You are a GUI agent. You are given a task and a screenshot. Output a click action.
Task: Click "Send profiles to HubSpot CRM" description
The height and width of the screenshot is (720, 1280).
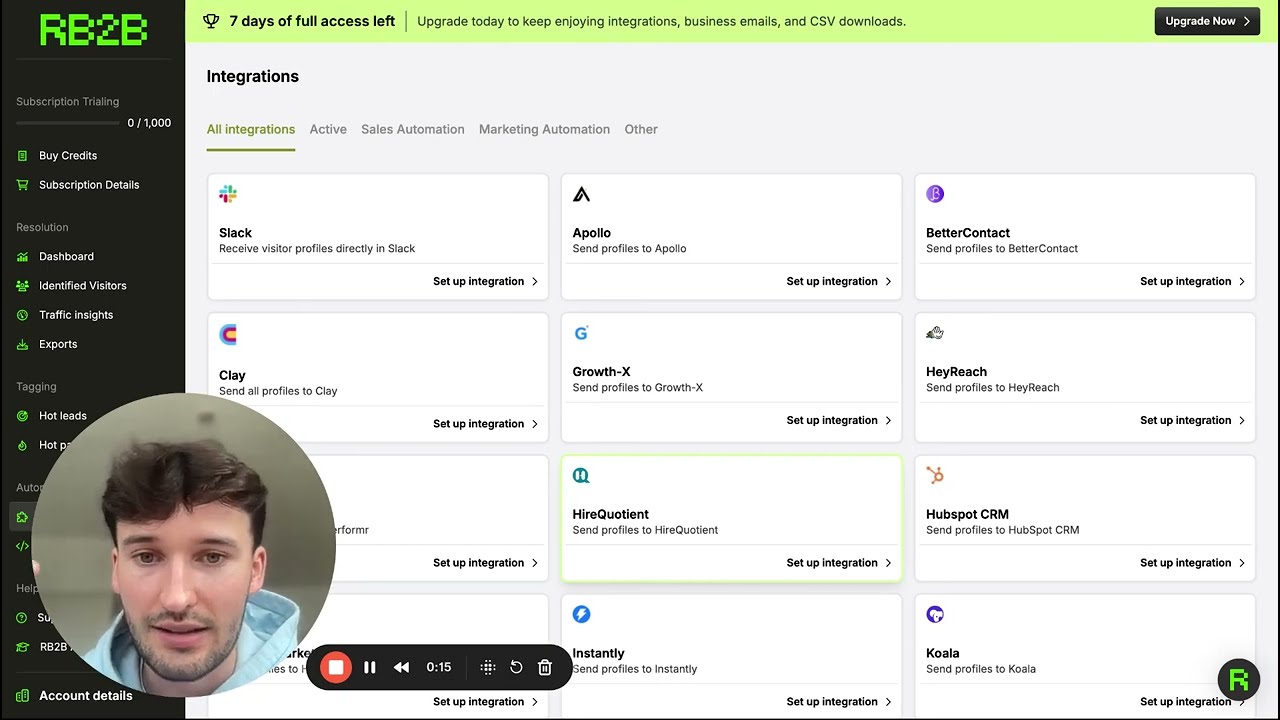point(1002,530)
